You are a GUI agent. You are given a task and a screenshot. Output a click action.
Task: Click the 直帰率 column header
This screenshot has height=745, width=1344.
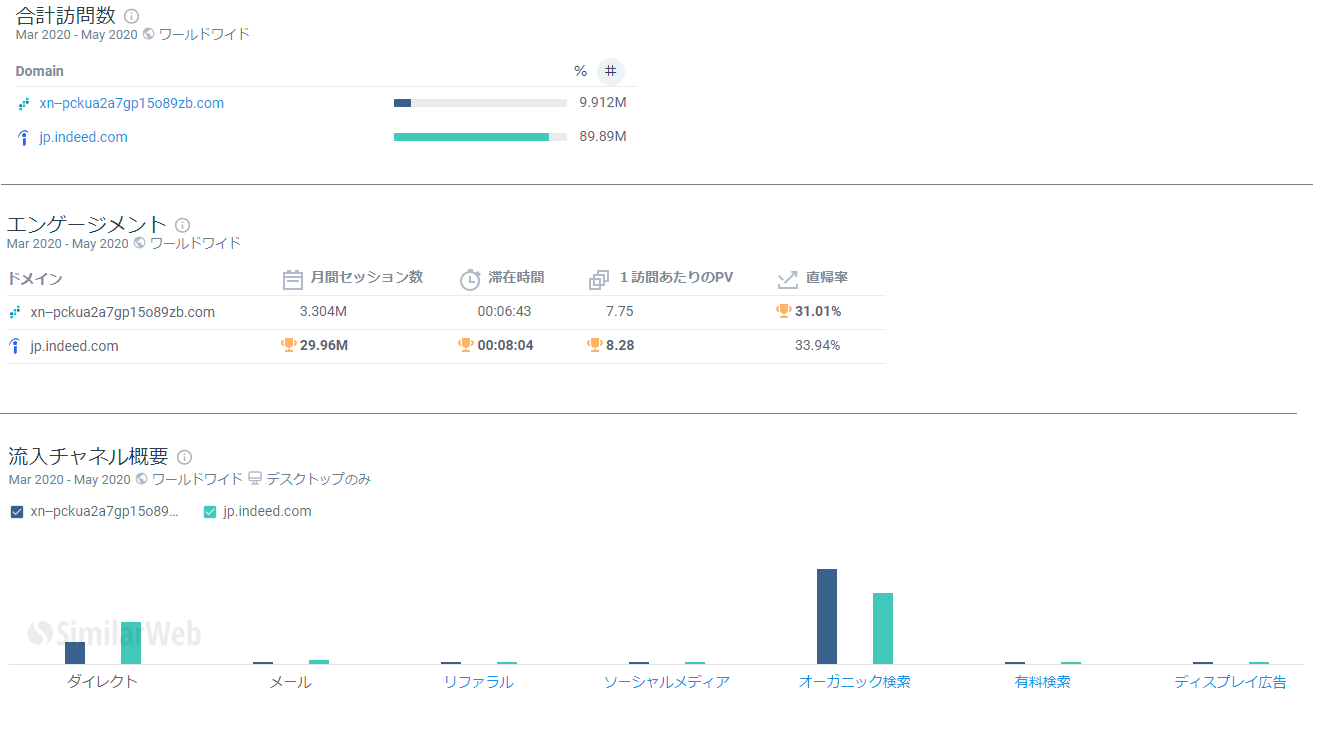pos(827,277)
